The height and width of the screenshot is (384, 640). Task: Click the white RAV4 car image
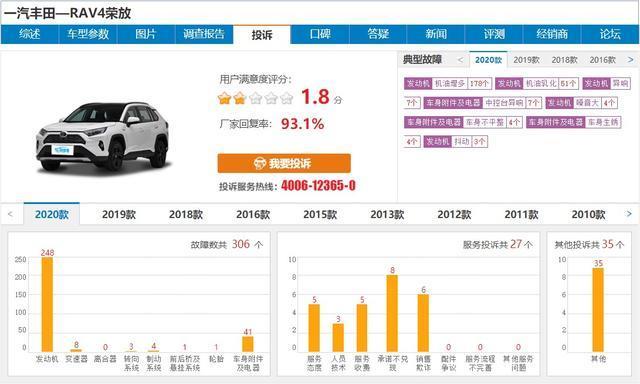102,137
